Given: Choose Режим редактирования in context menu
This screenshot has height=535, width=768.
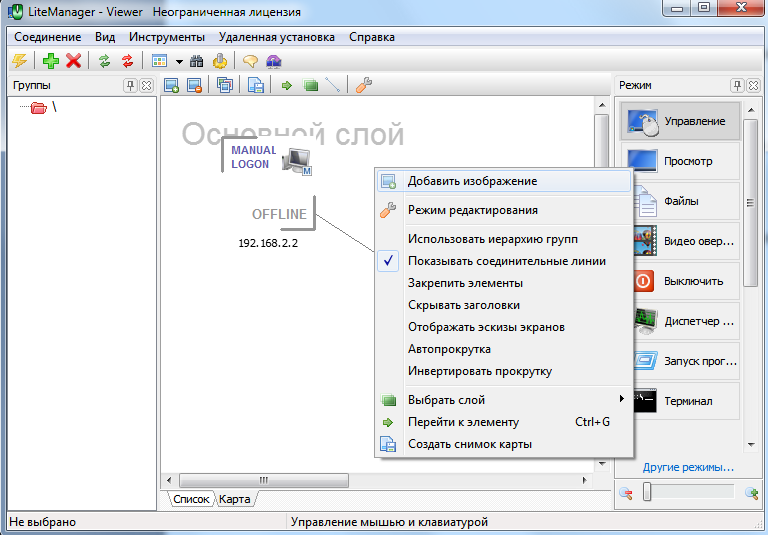Looking at the screenshot, I should point(504,210).
